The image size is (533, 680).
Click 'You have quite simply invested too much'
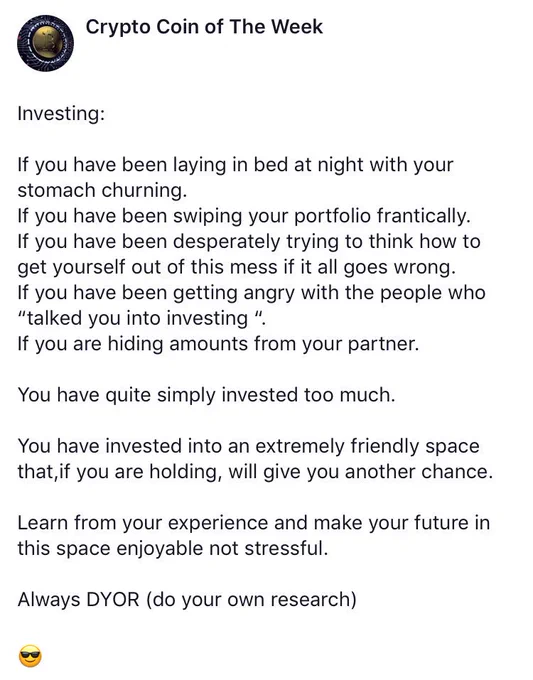click(206, 395)
